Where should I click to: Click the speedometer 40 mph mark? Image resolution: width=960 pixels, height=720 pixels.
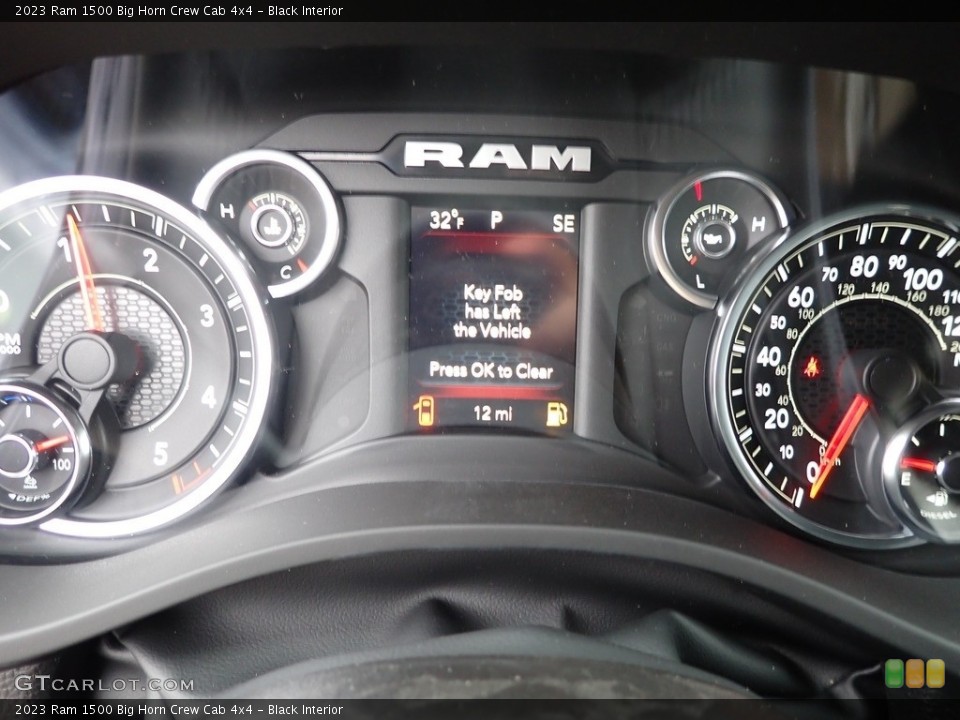click(768, 356)
